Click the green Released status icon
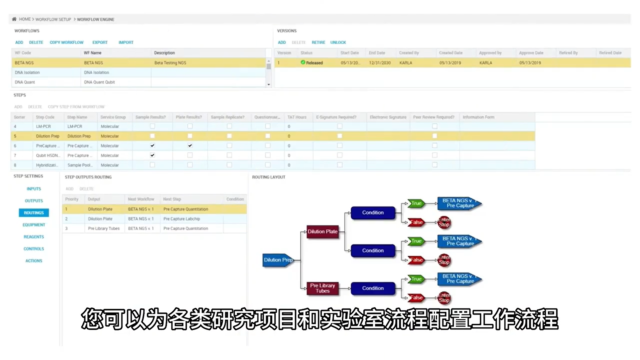 tap(303, 62)
